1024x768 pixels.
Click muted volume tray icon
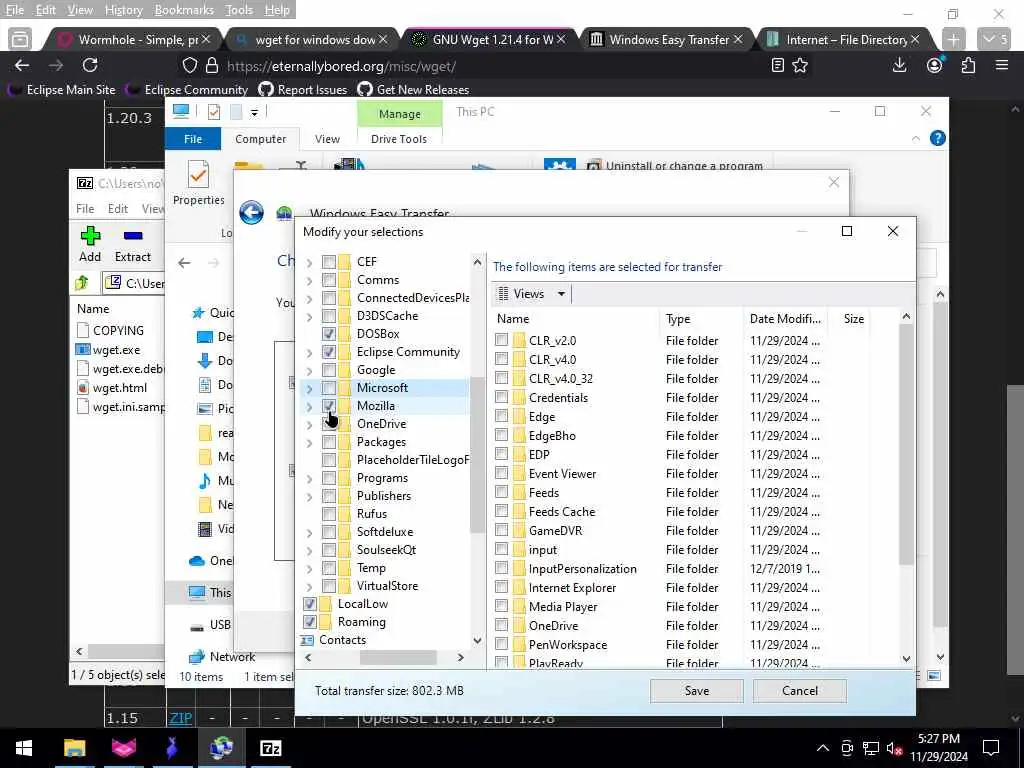[x=895, y=748]
